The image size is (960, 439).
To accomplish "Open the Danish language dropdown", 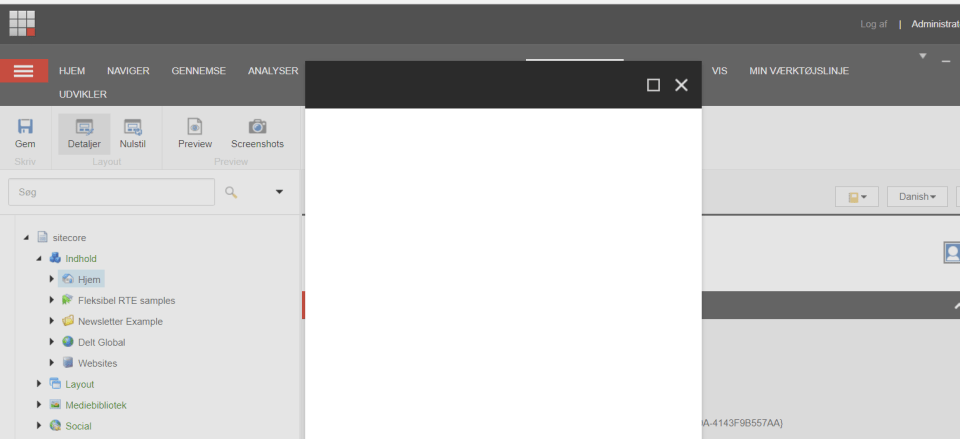I will pyautogui.click(x=916, y=197).
